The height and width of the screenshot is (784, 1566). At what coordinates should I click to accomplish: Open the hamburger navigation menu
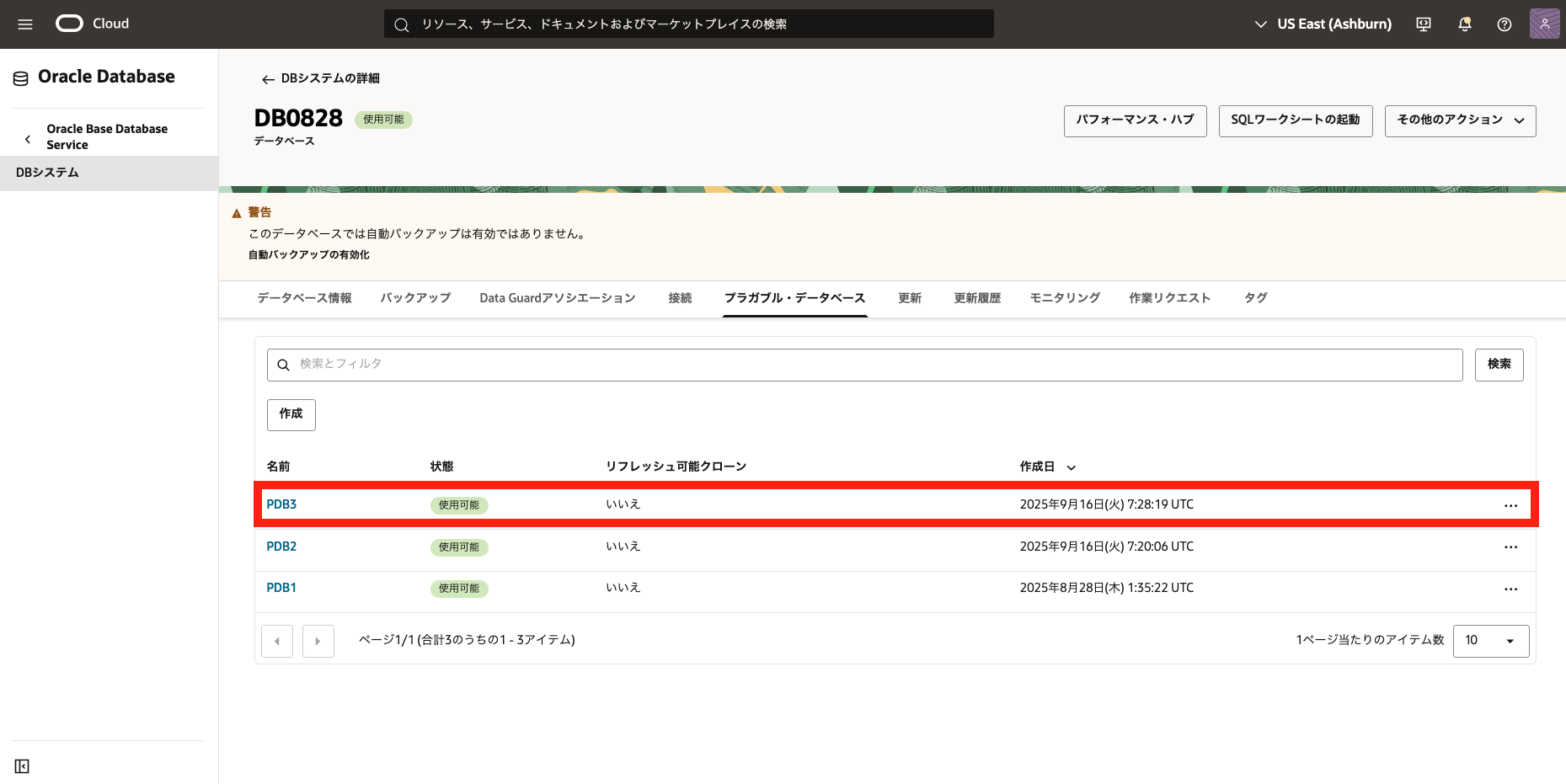(x=25, y=24)
